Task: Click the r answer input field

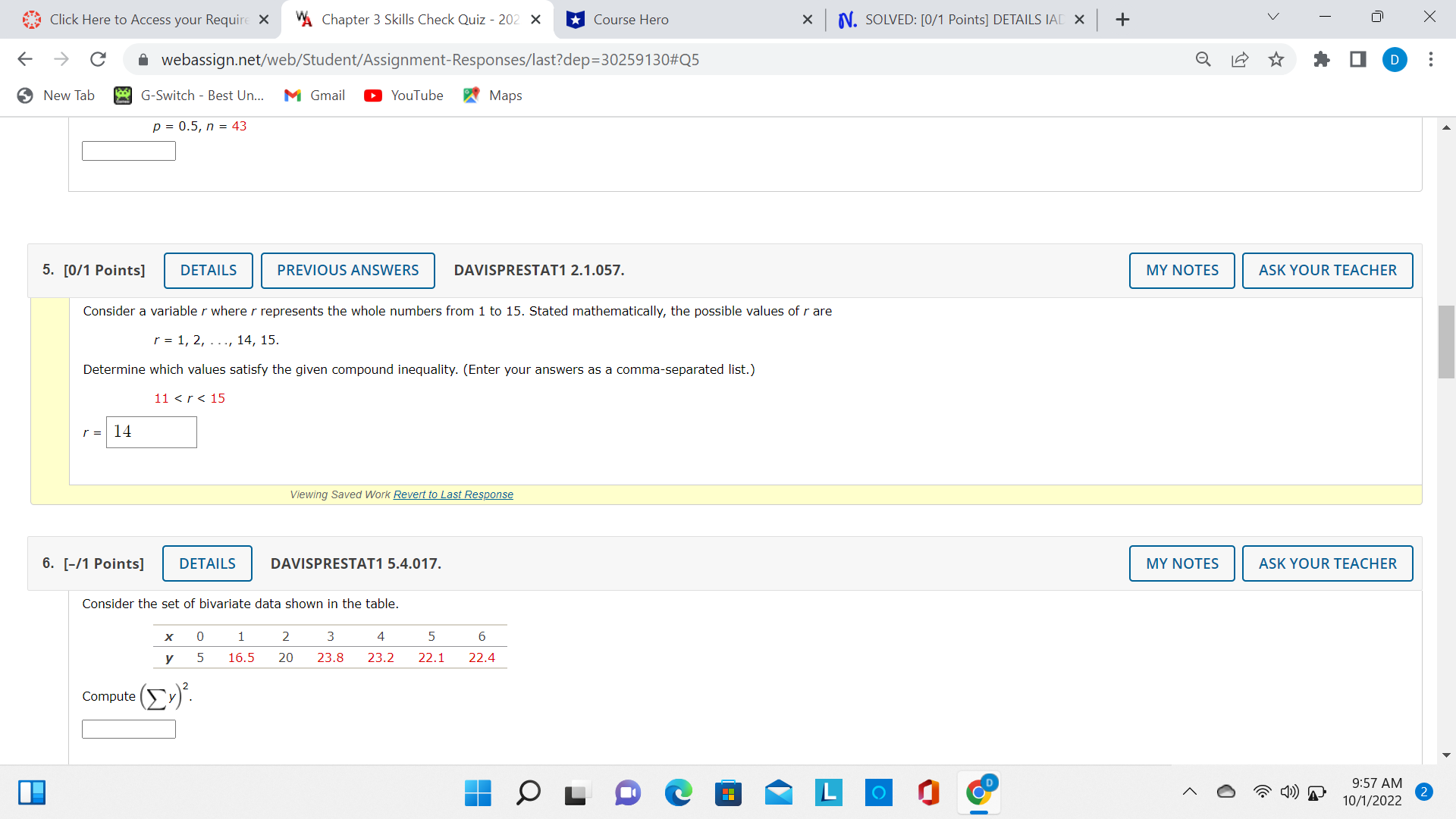Action: click(152, 432)
